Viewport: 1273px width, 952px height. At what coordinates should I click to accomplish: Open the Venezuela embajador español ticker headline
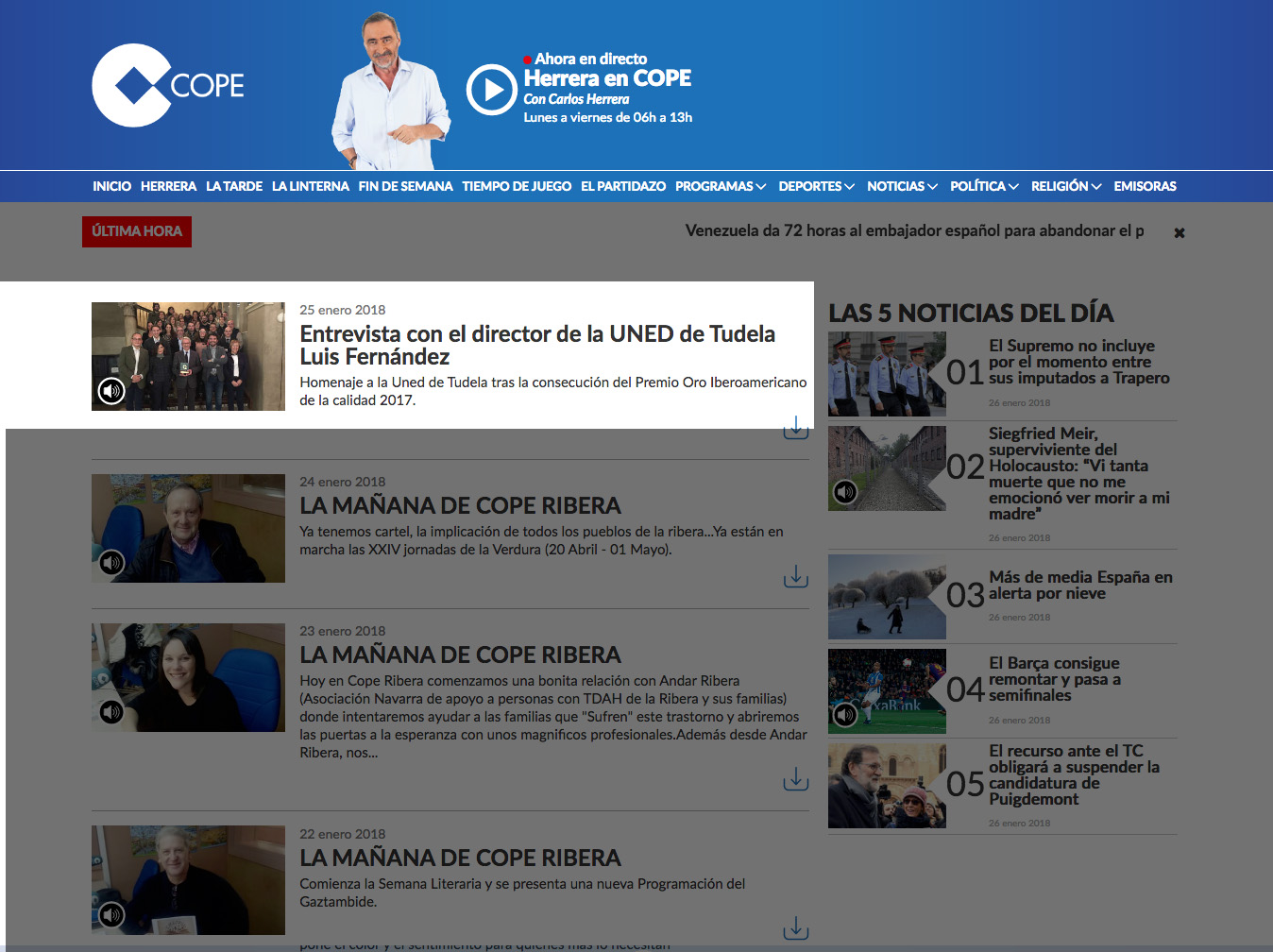click(914, 230)
